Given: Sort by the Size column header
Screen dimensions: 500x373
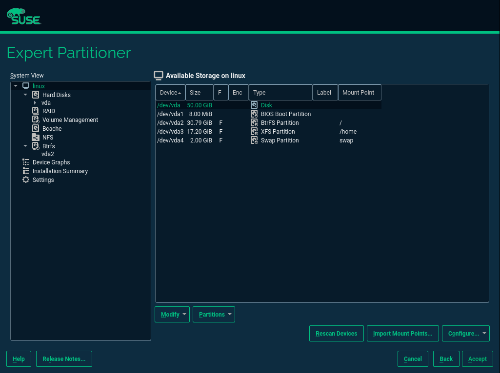Looking at the screenshot, I should coord(199,92).
